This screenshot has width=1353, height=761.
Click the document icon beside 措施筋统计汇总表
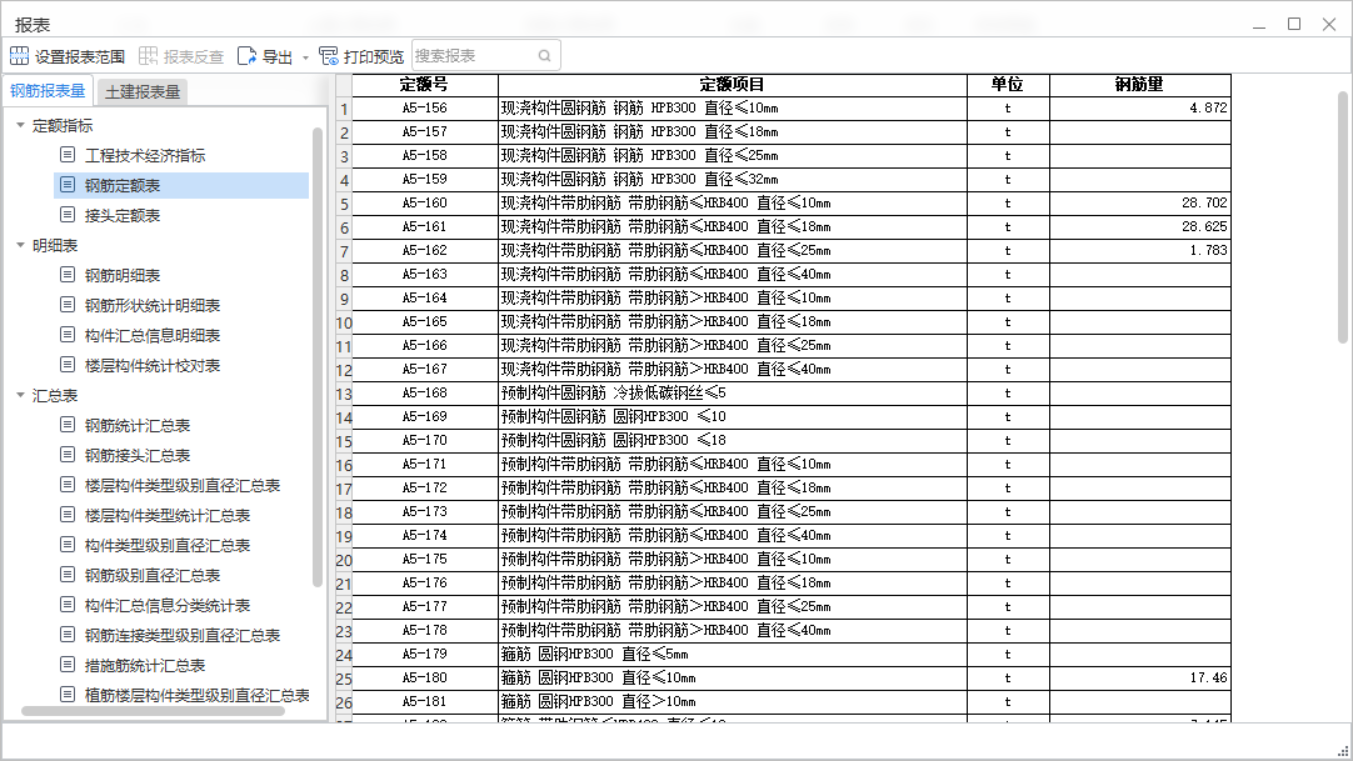[67, 665]
